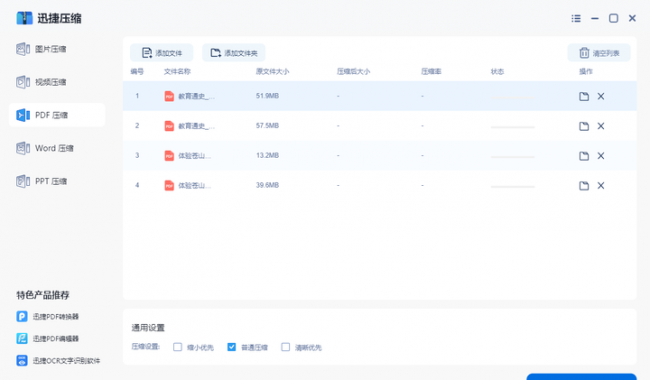The image size is (650, 380).
Task: Select the PDF 压缩 sidebar tab
Action: [57, 115]
